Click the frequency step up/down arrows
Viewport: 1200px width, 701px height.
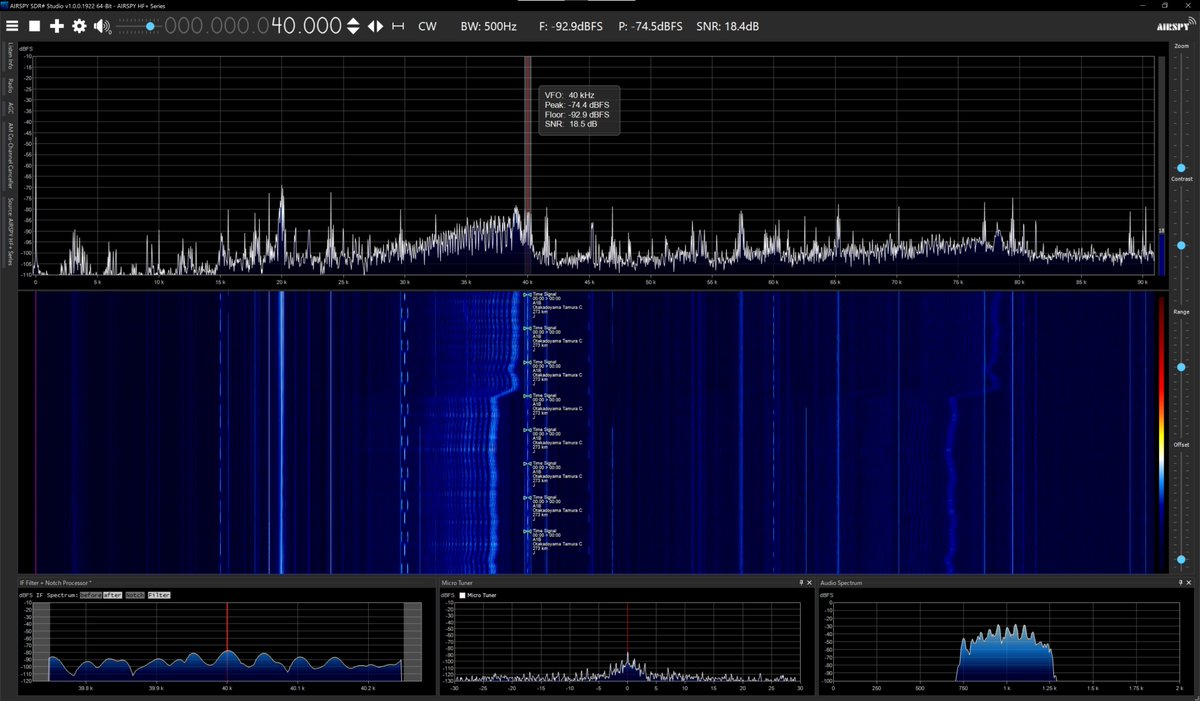coord(353,26)
